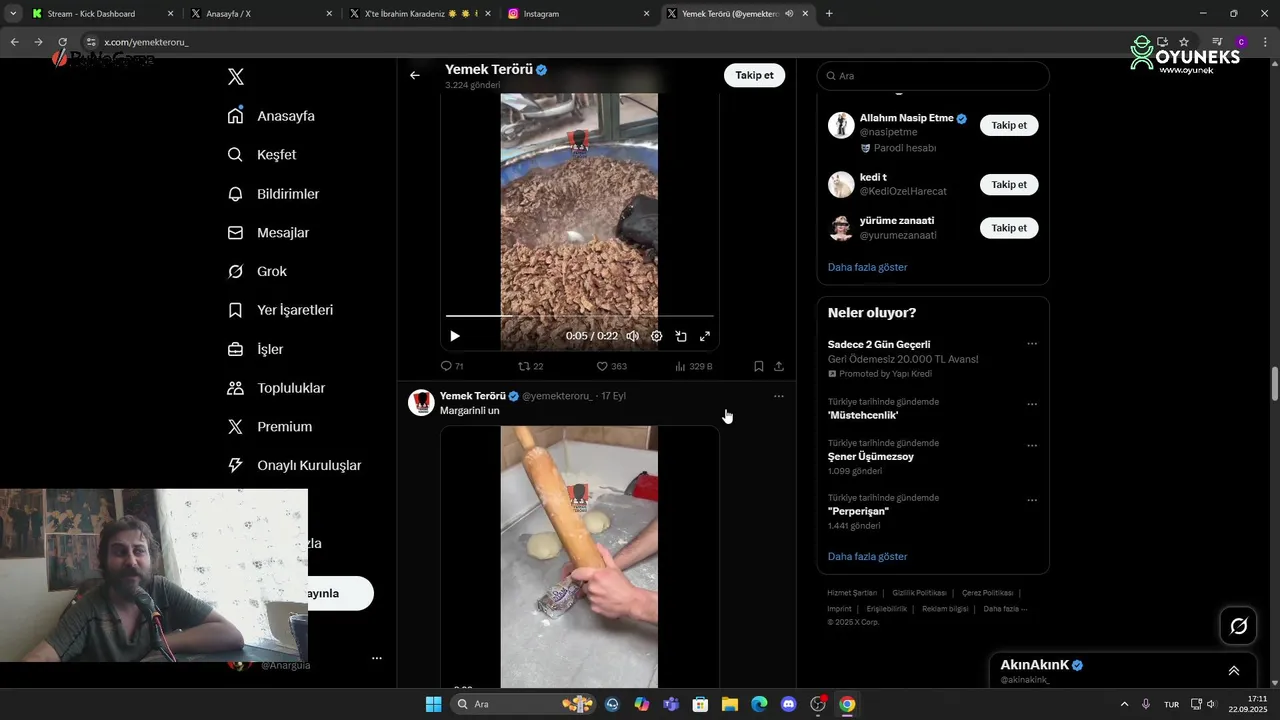Reload the page in Chrome
Image resolution: width=1280 pixels, height=720 pixels.
coord(62,42)
